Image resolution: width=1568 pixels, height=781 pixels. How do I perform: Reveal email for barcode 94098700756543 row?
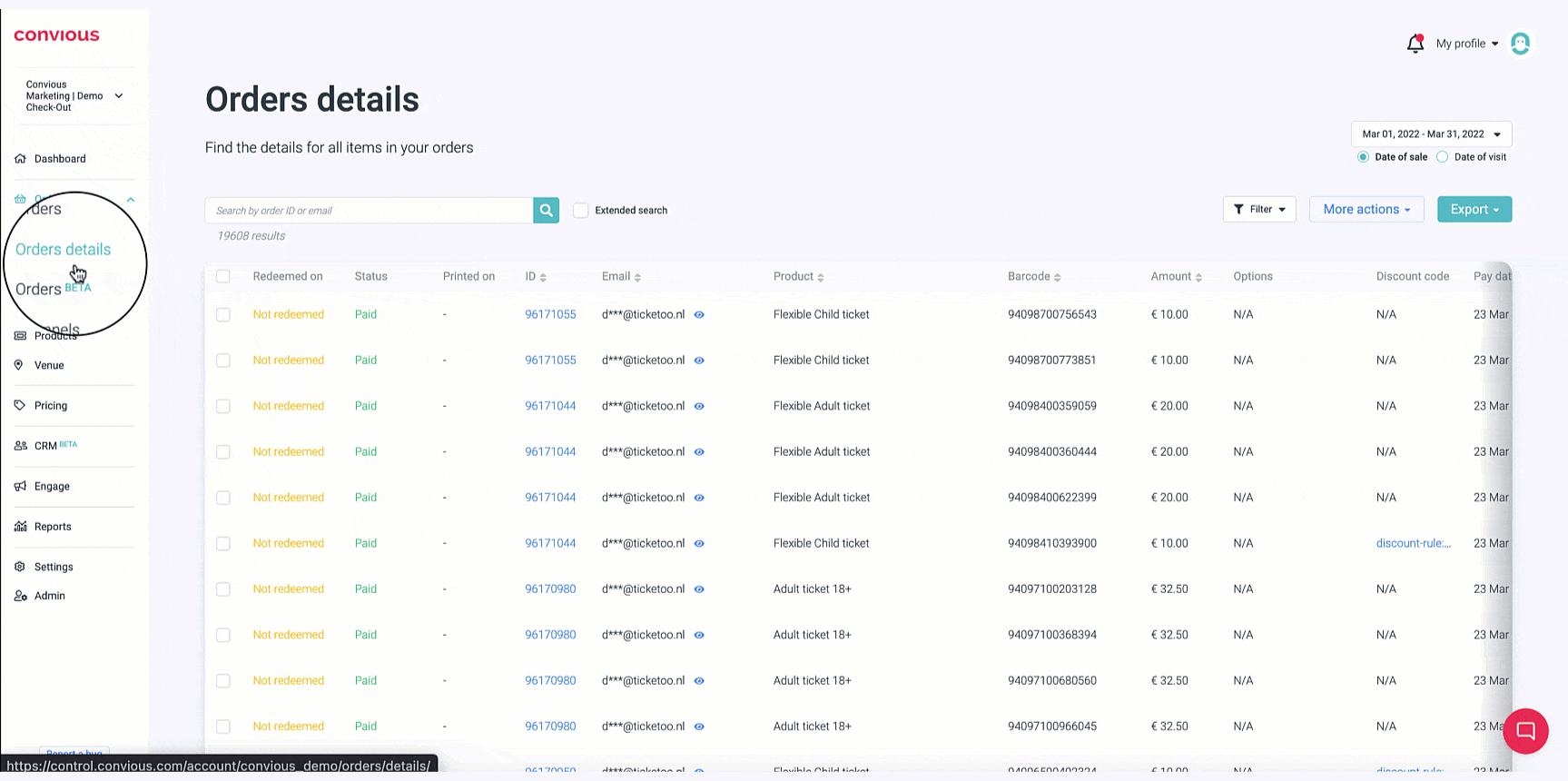click(x=699, y=315)
